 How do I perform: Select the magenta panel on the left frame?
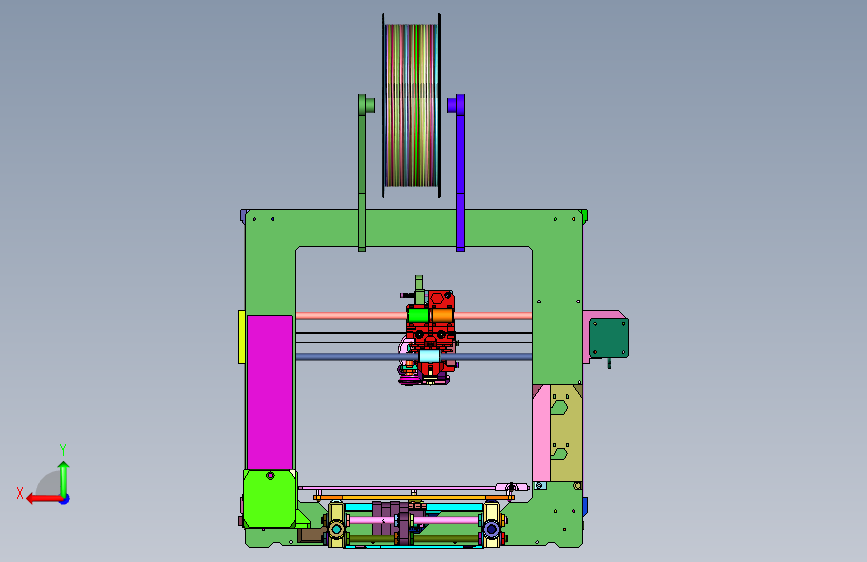click(x=270, y=392)
